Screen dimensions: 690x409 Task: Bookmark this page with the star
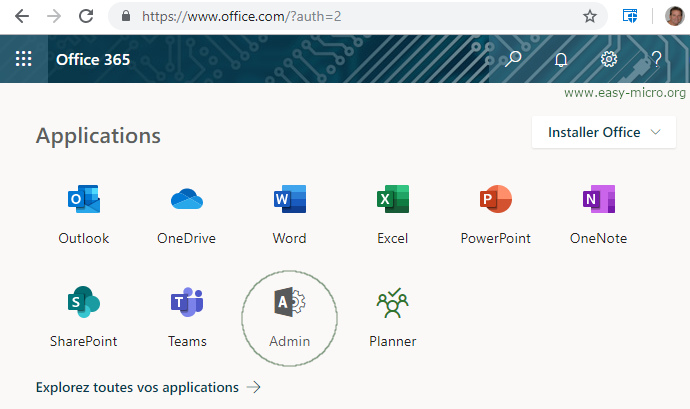click(x=590, y=16)
